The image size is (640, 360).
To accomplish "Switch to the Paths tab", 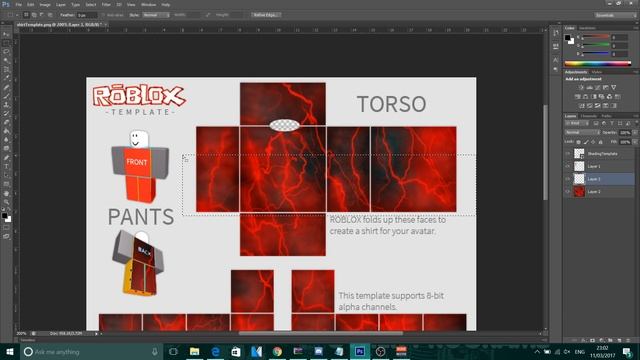I will pyautogui.click(x=607, y=116).
